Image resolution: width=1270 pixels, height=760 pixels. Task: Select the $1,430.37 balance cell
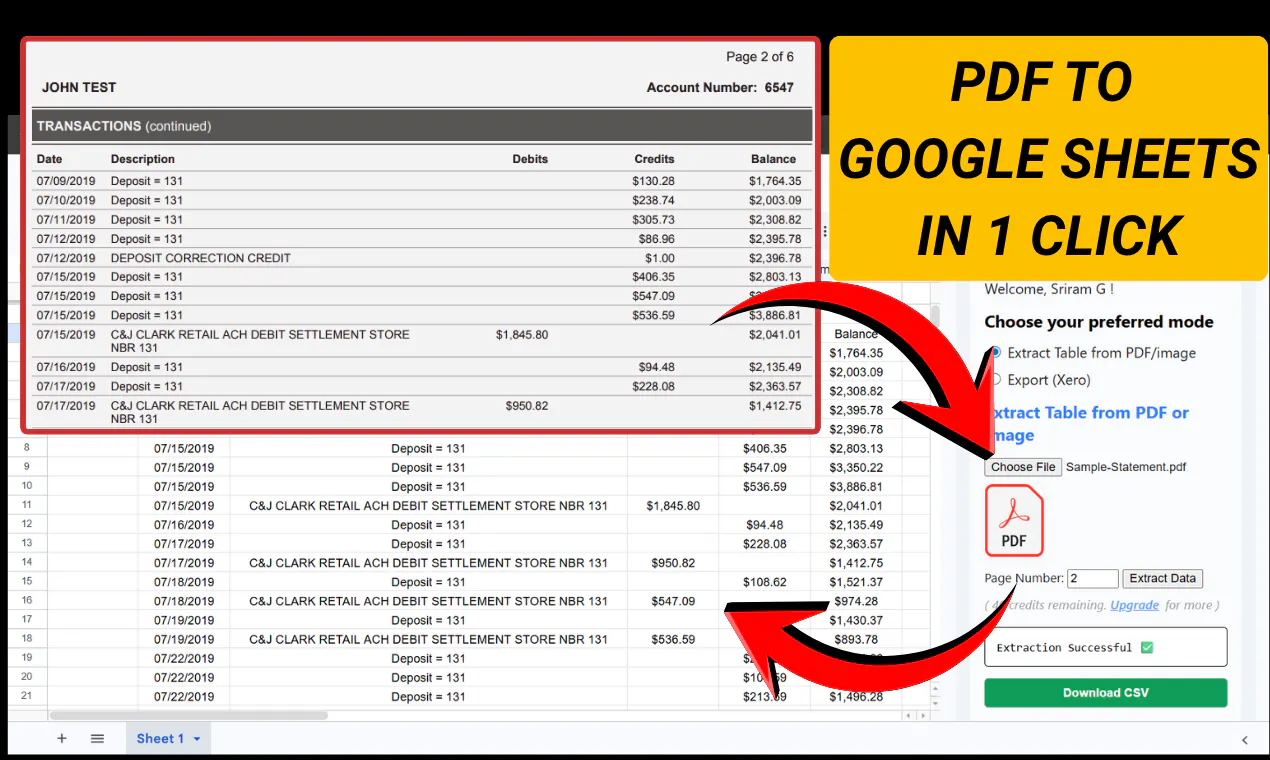pos(856,620)
